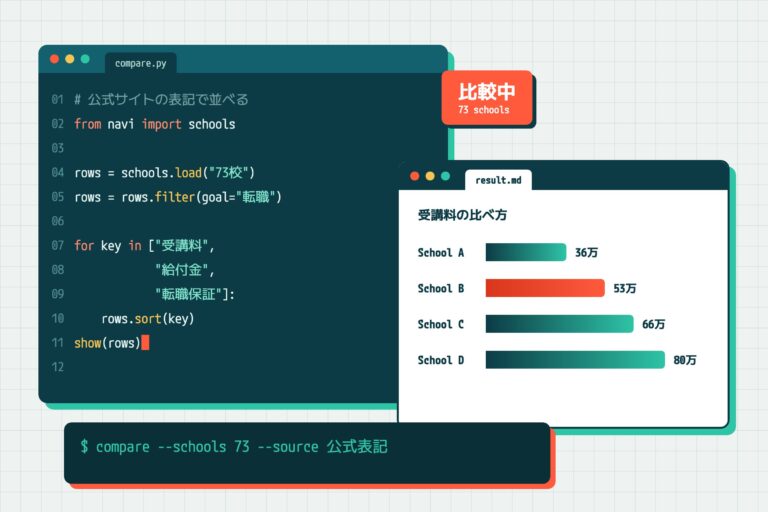
Task: Click the School D bar
Action: click(575, 360)
